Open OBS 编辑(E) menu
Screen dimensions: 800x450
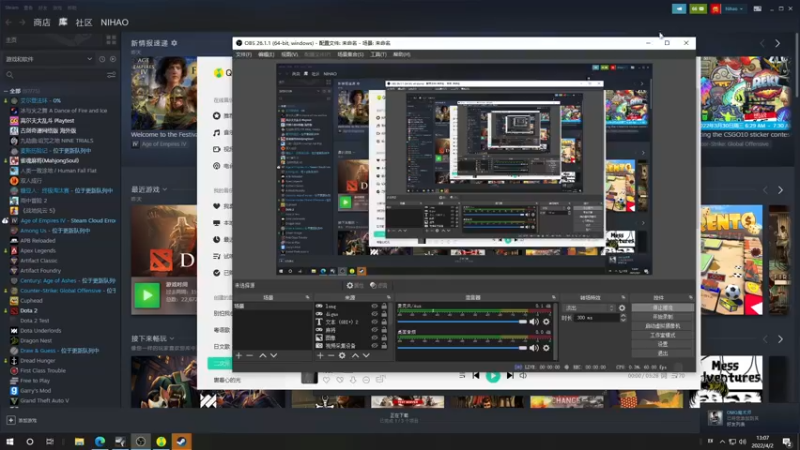[x=266, y=54]
